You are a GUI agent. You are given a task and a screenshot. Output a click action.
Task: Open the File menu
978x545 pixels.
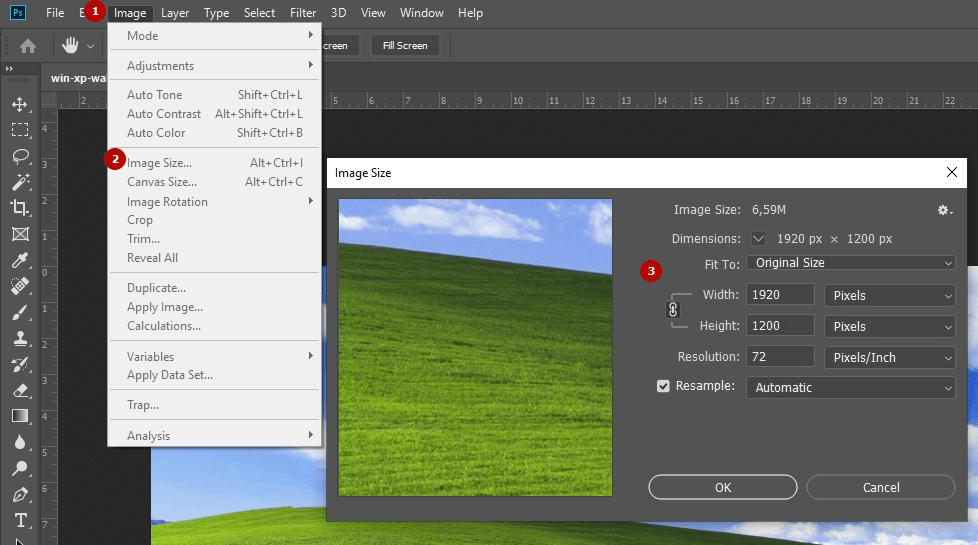pos(55,12)
